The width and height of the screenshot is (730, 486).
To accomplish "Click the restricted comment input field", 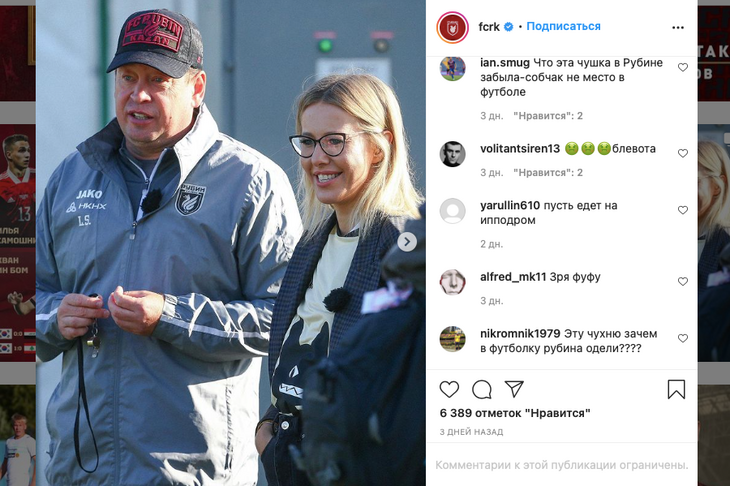I will coord(561,465).
